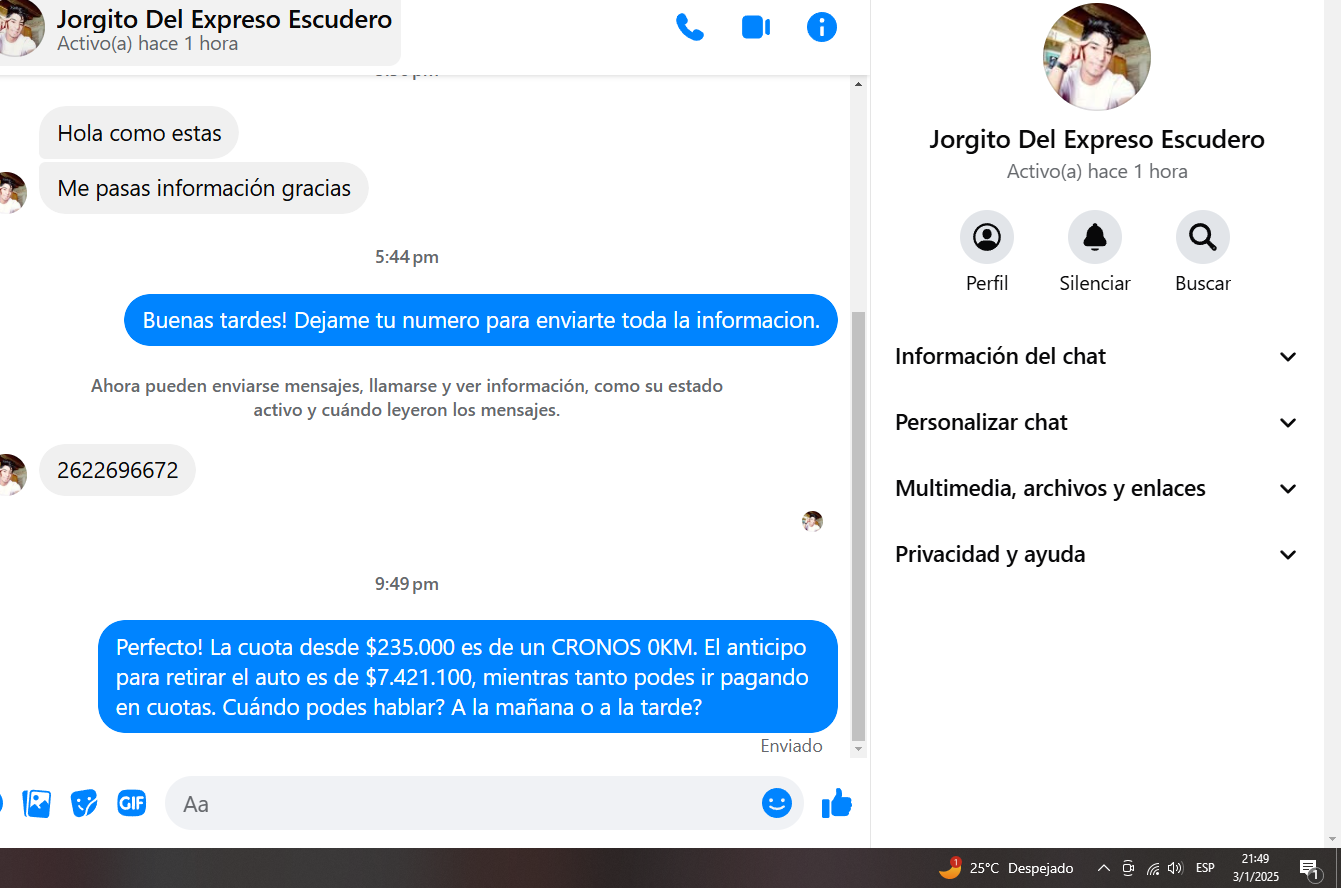Click Jorgito's large profile picture
The width and height of the screenshot is (1341, 888).
pos(1096,57)
